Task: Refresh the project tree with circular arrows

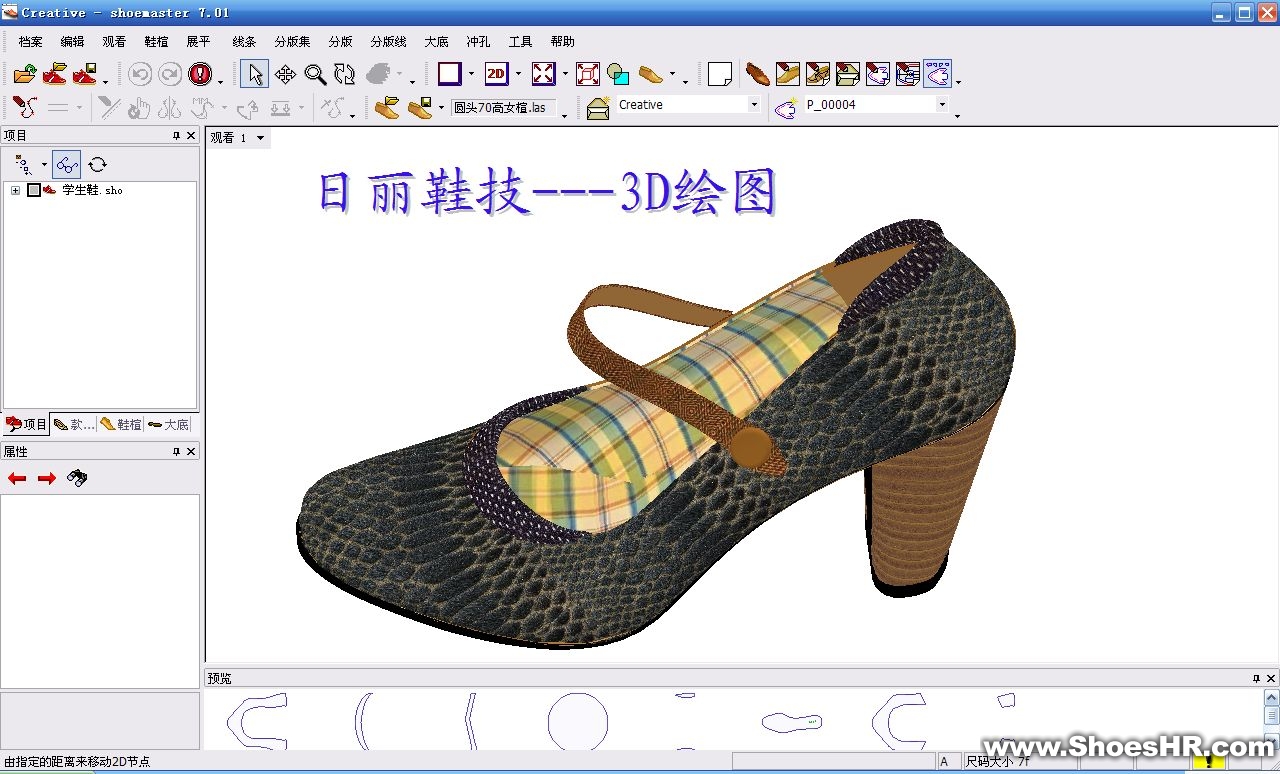Action: (97, 164)
